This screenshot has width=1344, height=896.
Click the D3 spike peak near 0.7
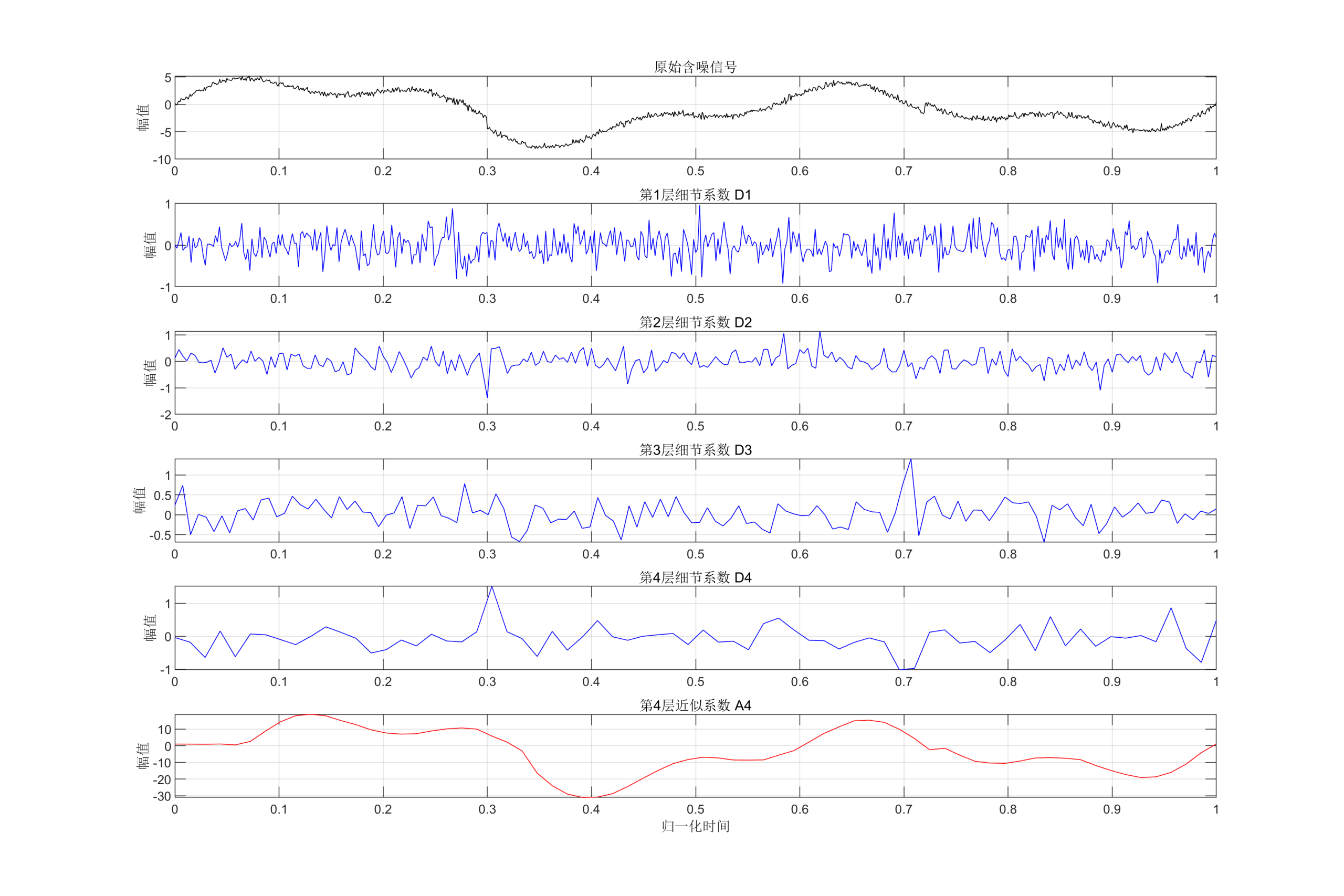click(x=911, y=460)
